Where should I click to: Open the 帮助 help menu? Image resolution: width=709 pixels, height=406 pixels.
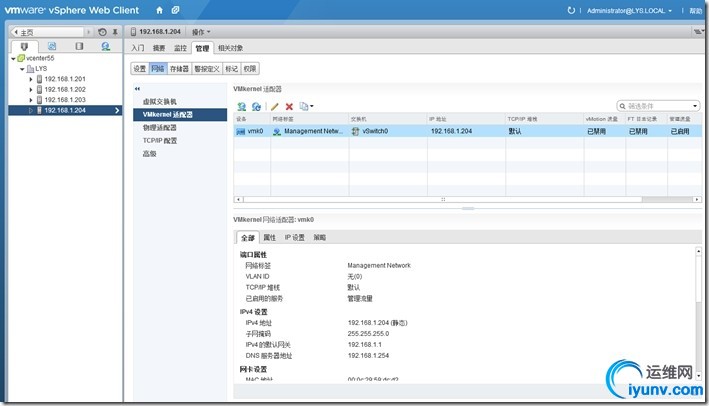pos(695,10)
